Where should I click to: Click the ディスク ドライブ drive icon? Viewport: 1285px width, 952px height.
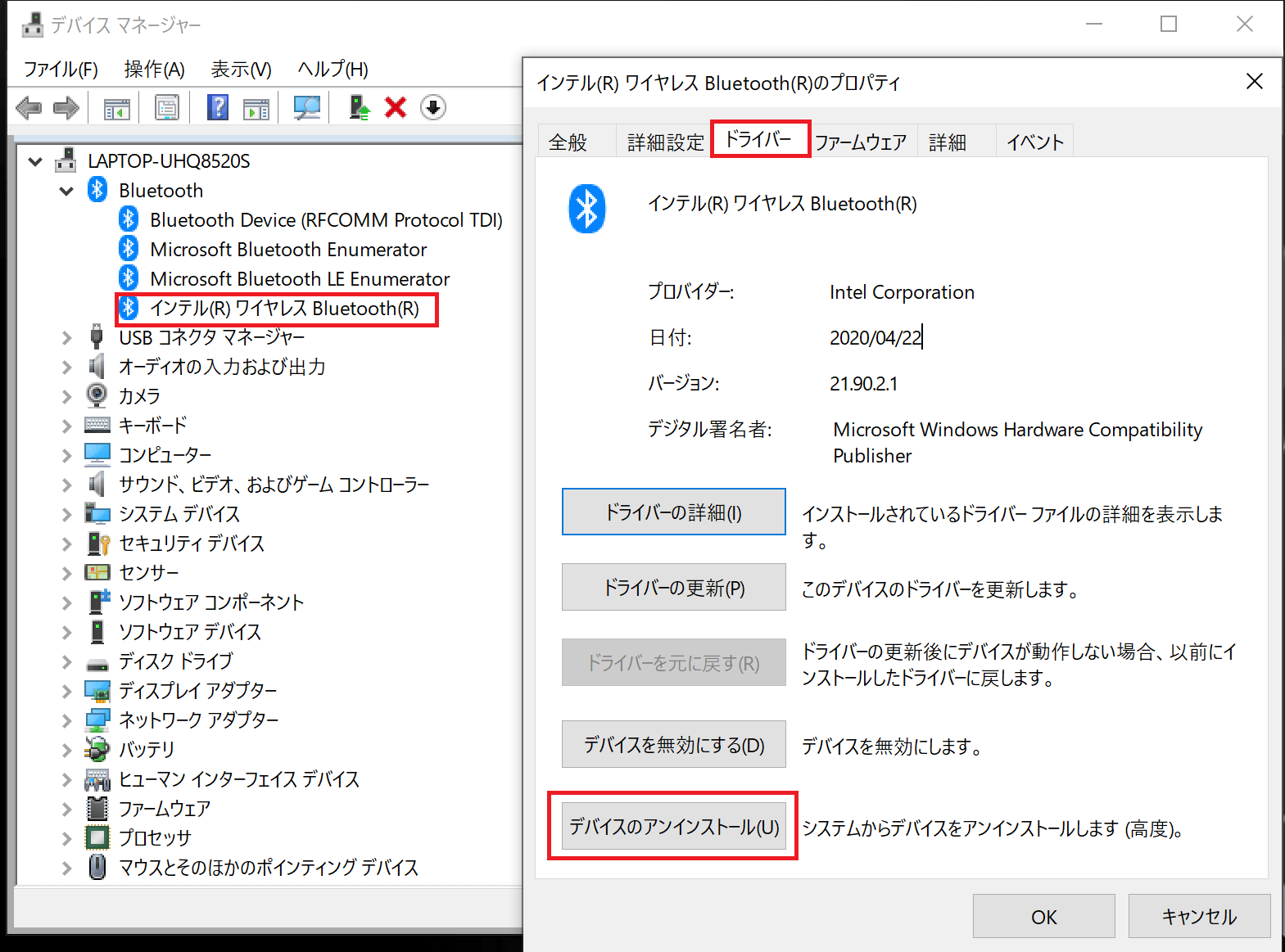pyautogui.click(x=97, y=664)
